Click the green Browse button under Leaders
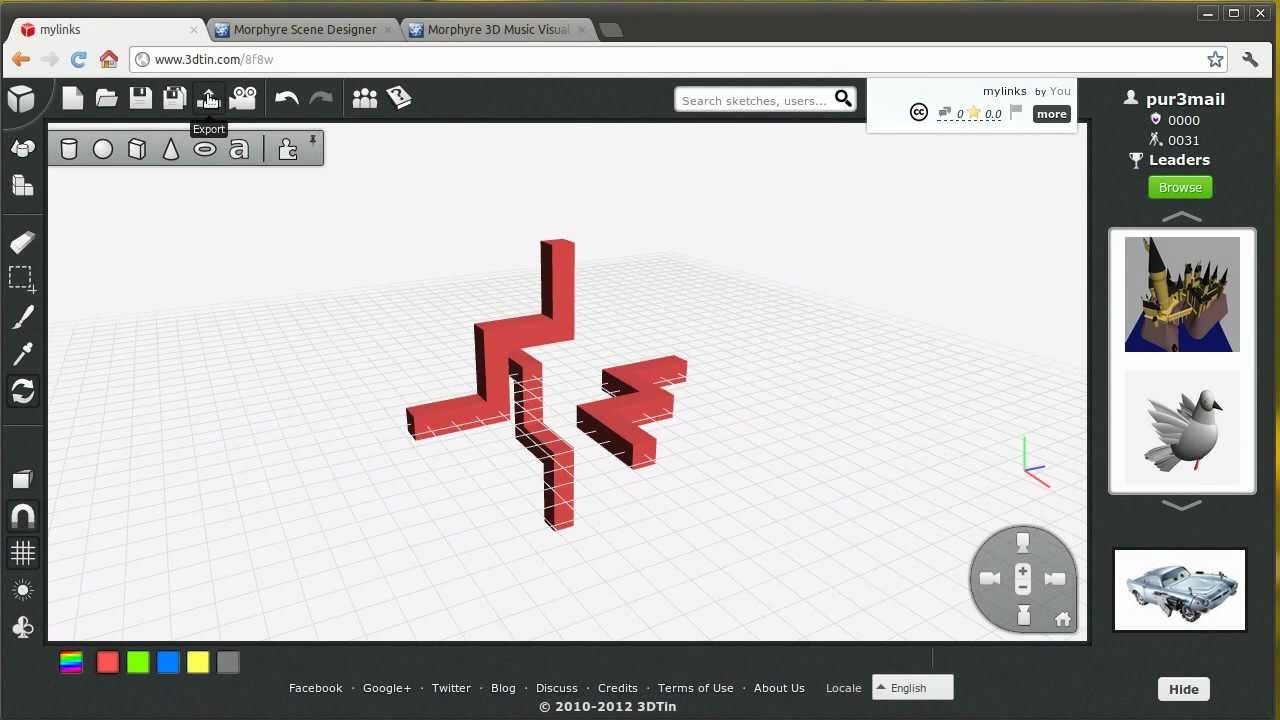 point(1180,187)
